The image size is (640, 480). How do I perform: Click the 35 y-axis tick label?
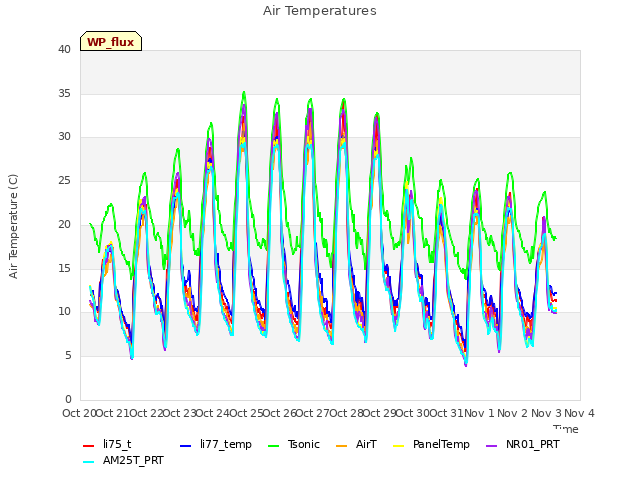[x=64, y=93]
